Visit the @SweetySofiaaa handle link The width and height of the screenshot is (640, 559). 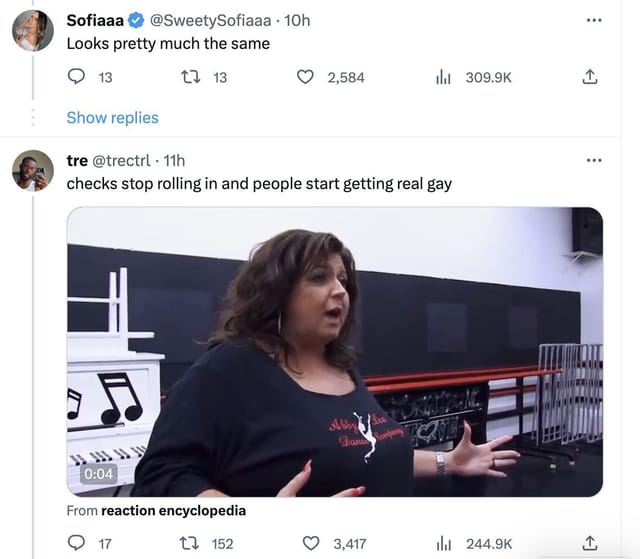tap(210, 20)
